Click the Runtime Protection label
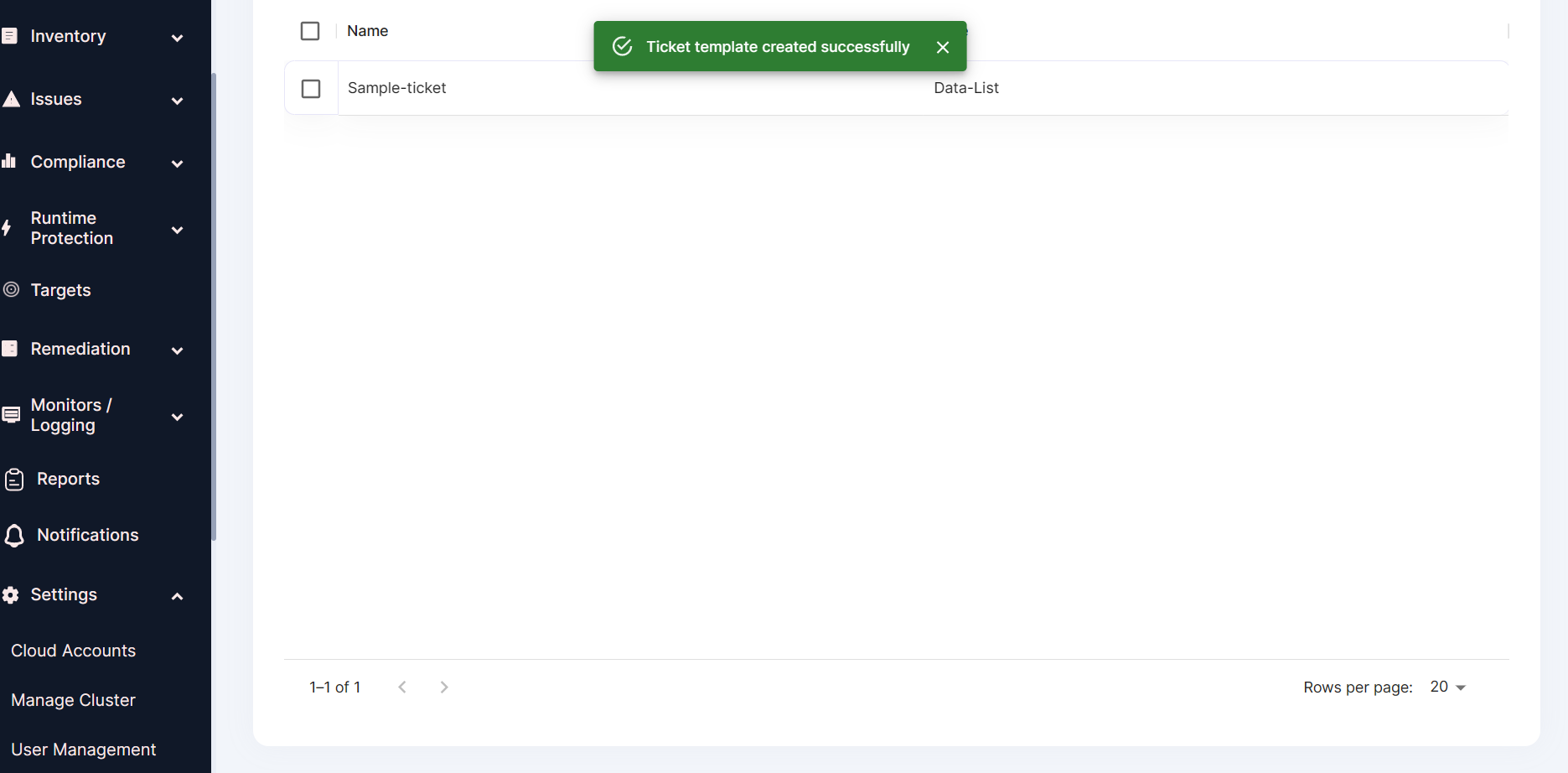This screenshot has height=773, width=1568. pos(72,228)
